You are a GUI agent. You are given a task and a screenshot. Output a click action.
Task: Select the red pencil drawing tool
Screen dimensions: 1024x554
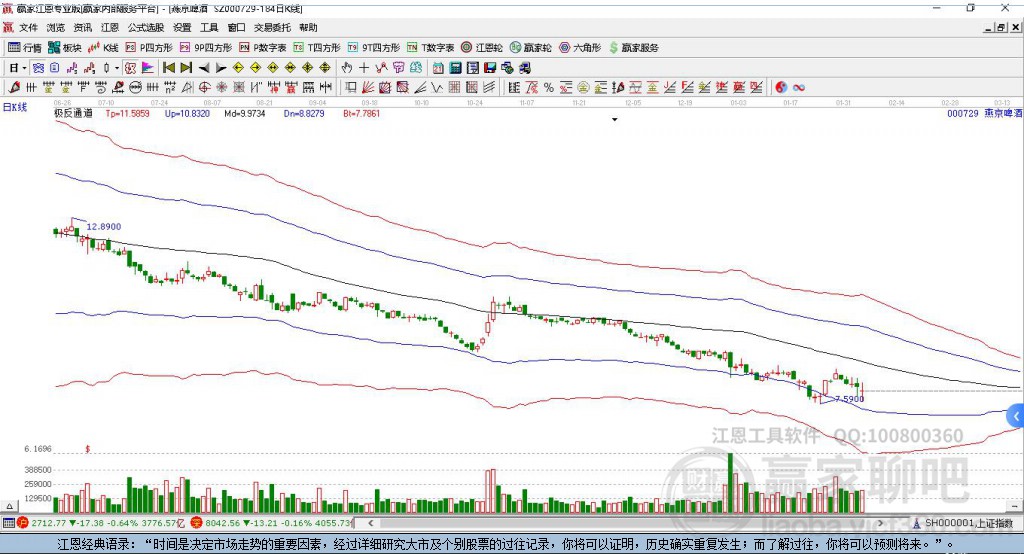click(14, 87)
